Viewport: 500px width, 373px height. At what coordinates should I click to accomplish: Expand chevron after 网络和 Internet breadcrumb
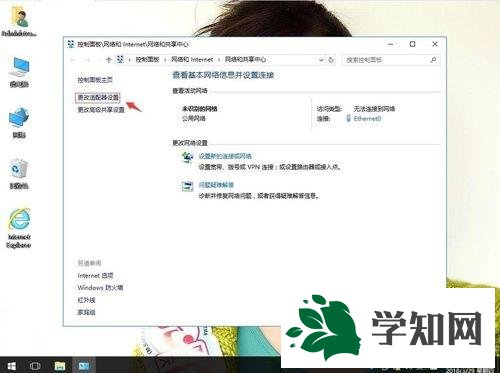click(x=219, y=60)
